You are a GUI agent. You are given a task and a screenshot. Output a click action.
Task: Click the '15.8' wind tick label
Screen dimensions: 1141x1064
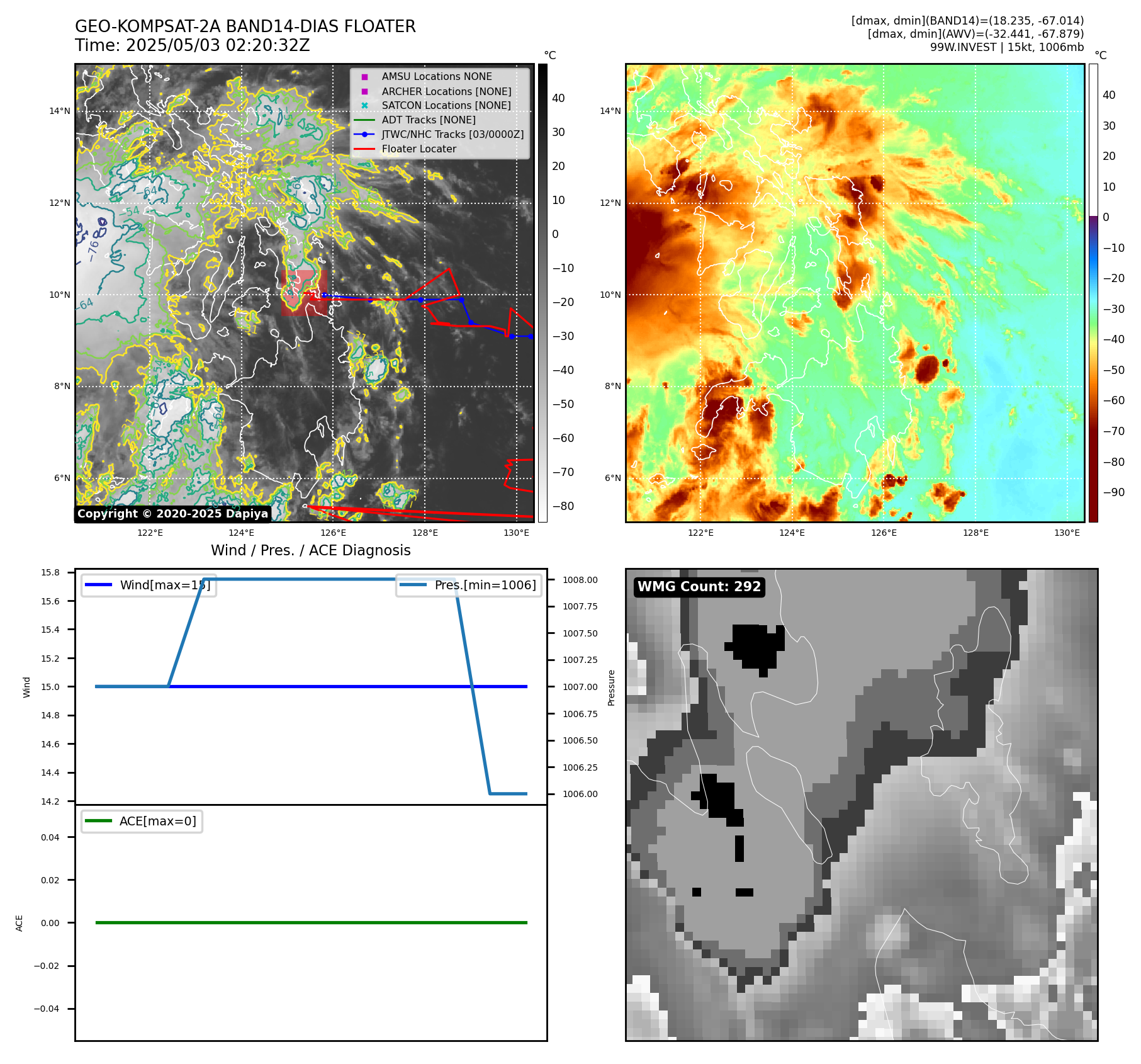coord(50,572)
